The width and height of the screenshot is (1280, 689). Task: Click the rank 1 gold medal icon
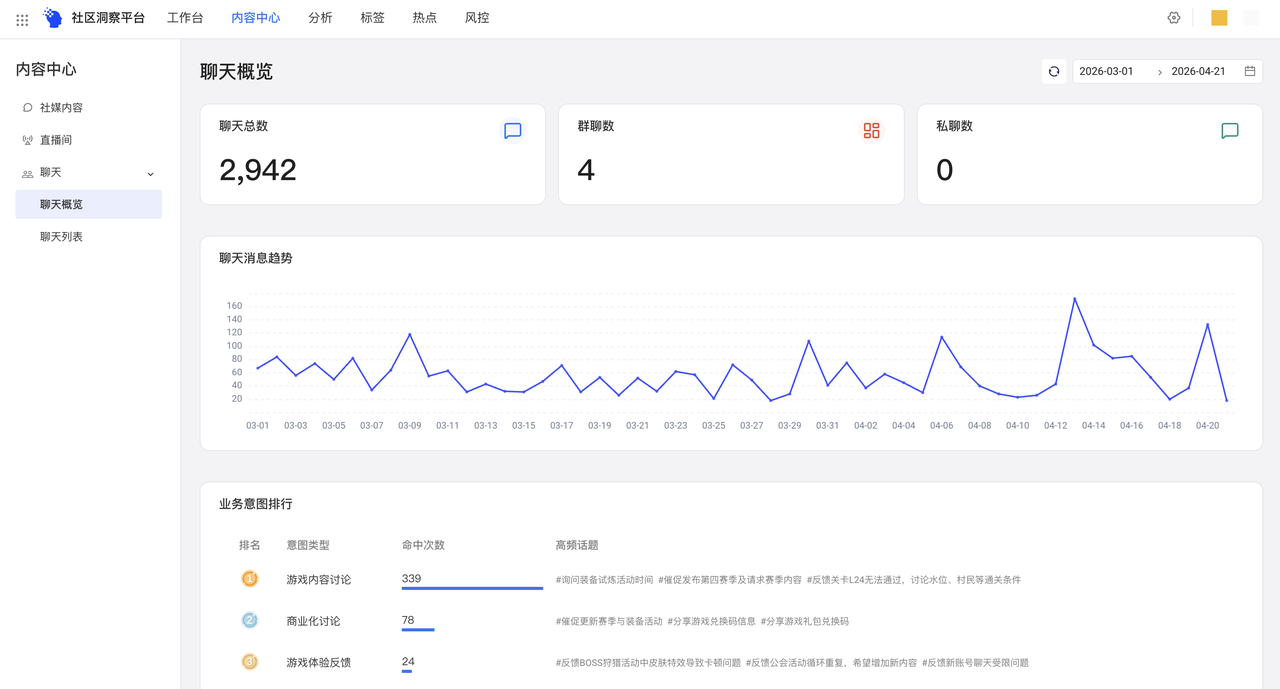pyautogui.click(x=250, y=579)
